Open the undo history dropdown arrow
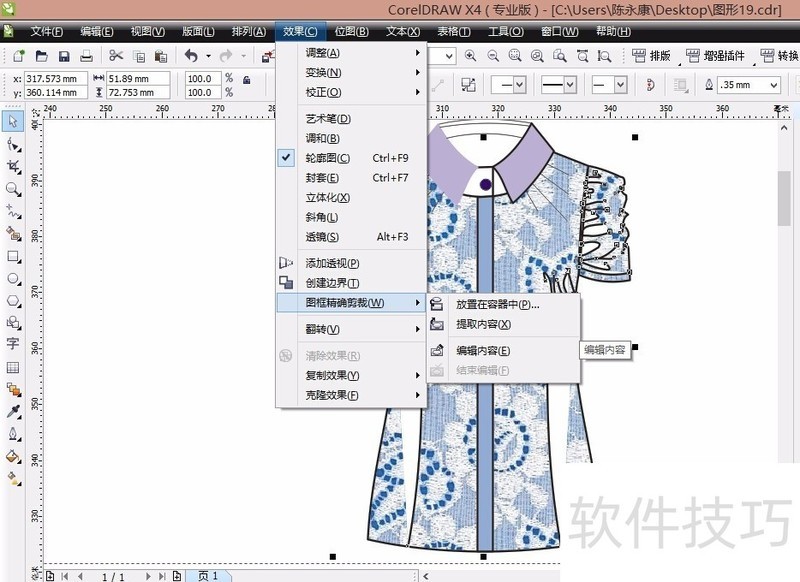The height and width of the screenshot is (582, 800). coord(206,56)
